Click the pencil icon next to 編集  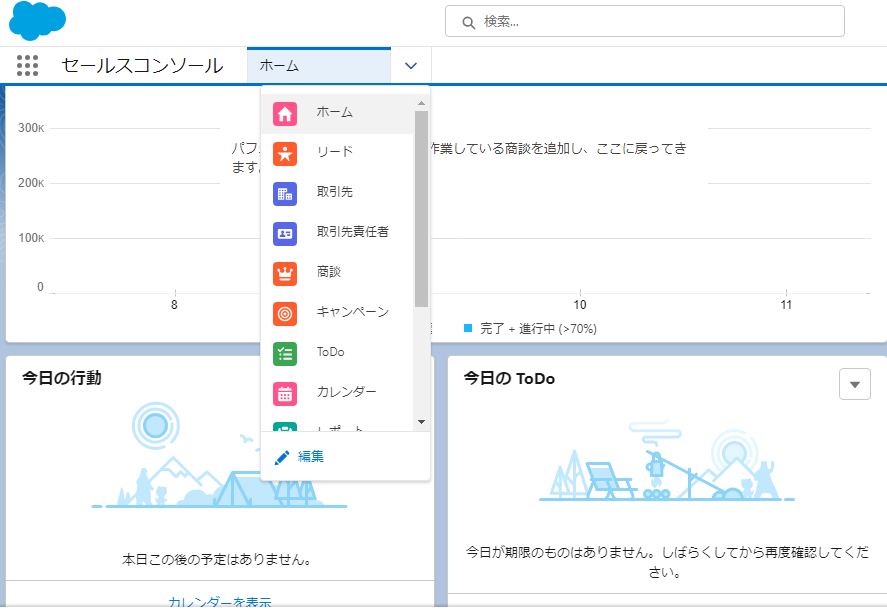282,457
